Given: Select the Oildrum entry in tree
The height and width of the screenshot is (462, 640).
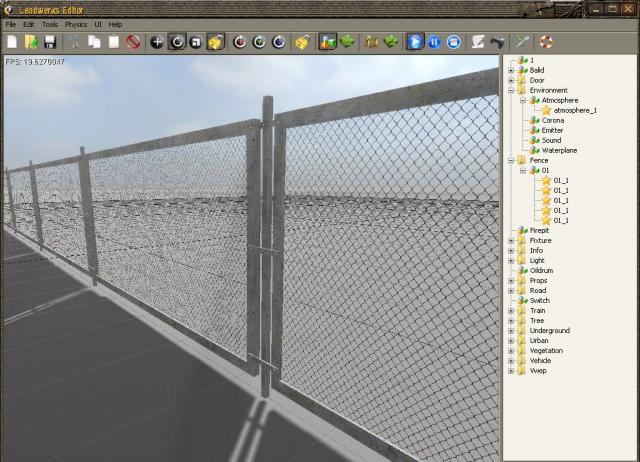Looking at the screenshot, I should 541,270.
